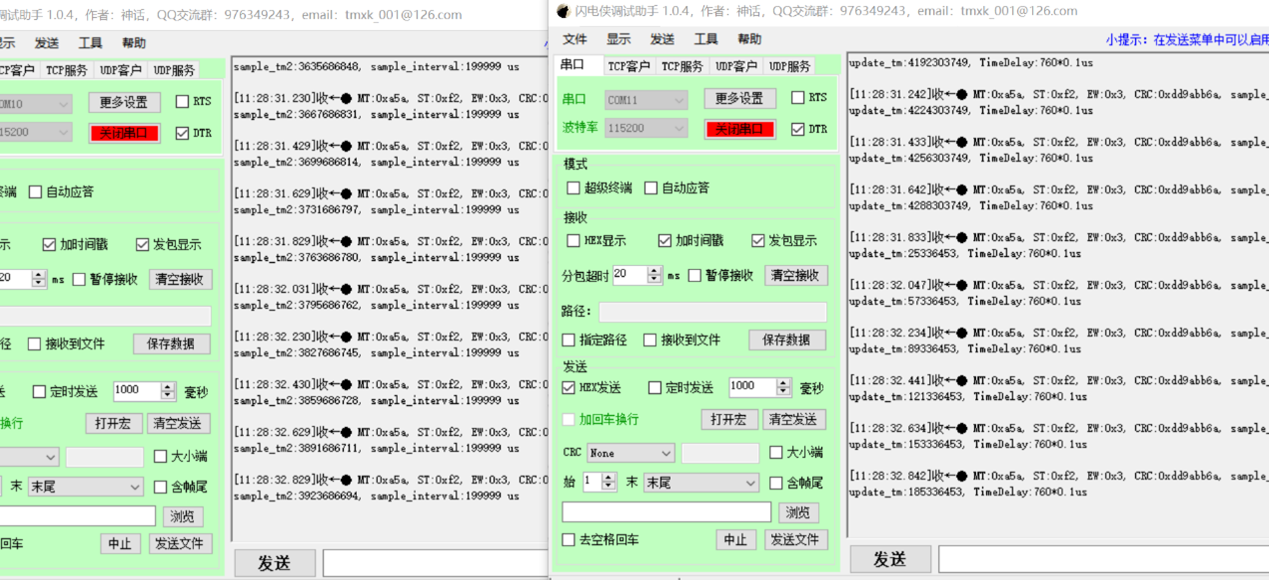Switch to TCP服务 tab in right window
1269x580 pixels.
(682, 66)
